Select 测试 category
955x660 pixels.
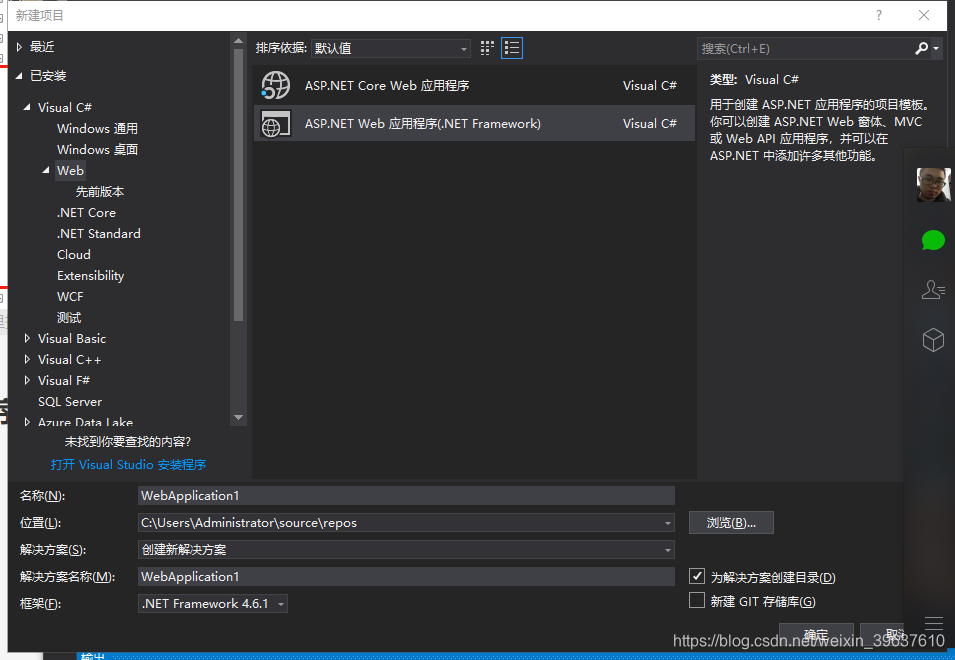(x=69, y=318)
